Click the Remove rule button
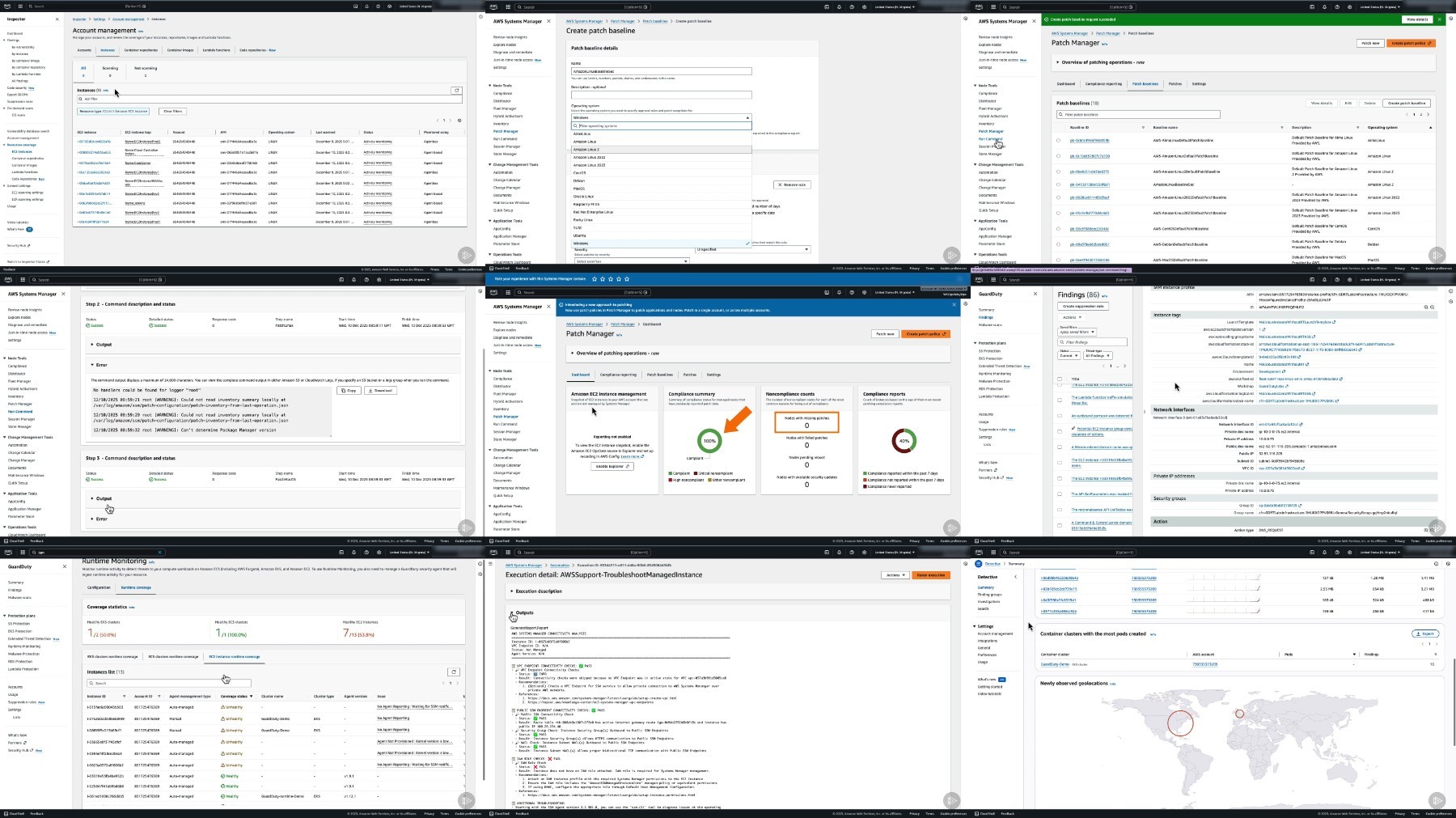This screenshot has width=1456, height=818. [792, 184]
